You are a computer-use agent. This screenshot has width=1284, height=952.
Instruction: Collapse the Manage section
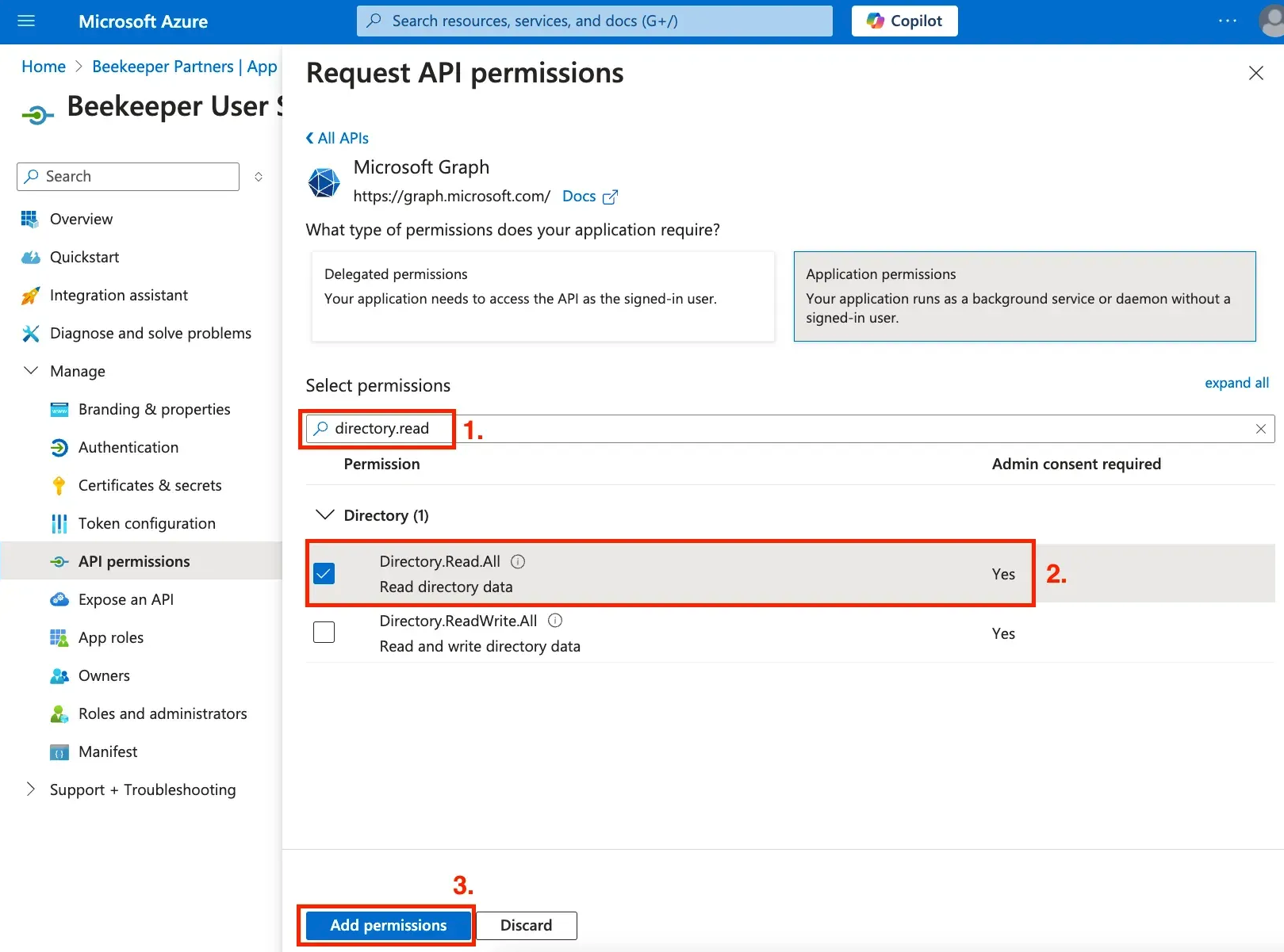click(x=31, y=371)
